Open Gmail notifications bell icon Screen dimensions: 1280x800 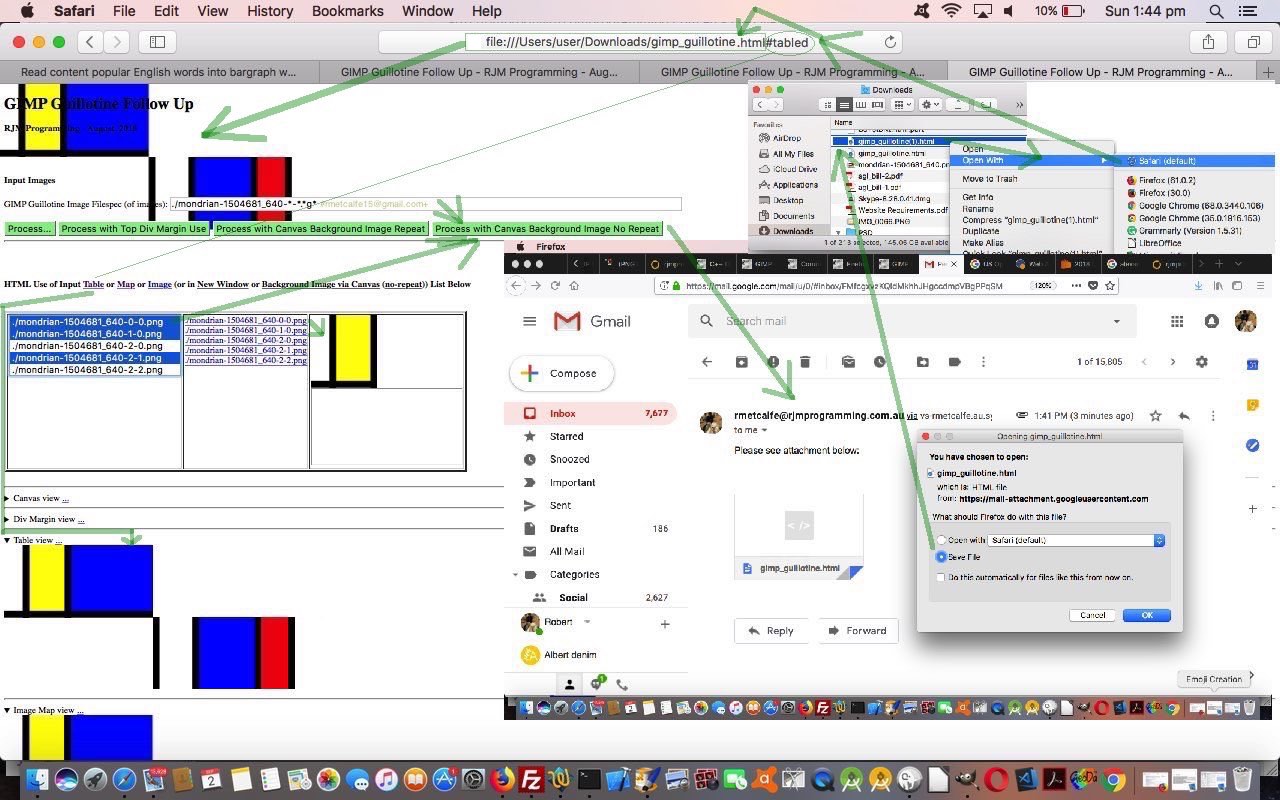tap(1211, 321)
